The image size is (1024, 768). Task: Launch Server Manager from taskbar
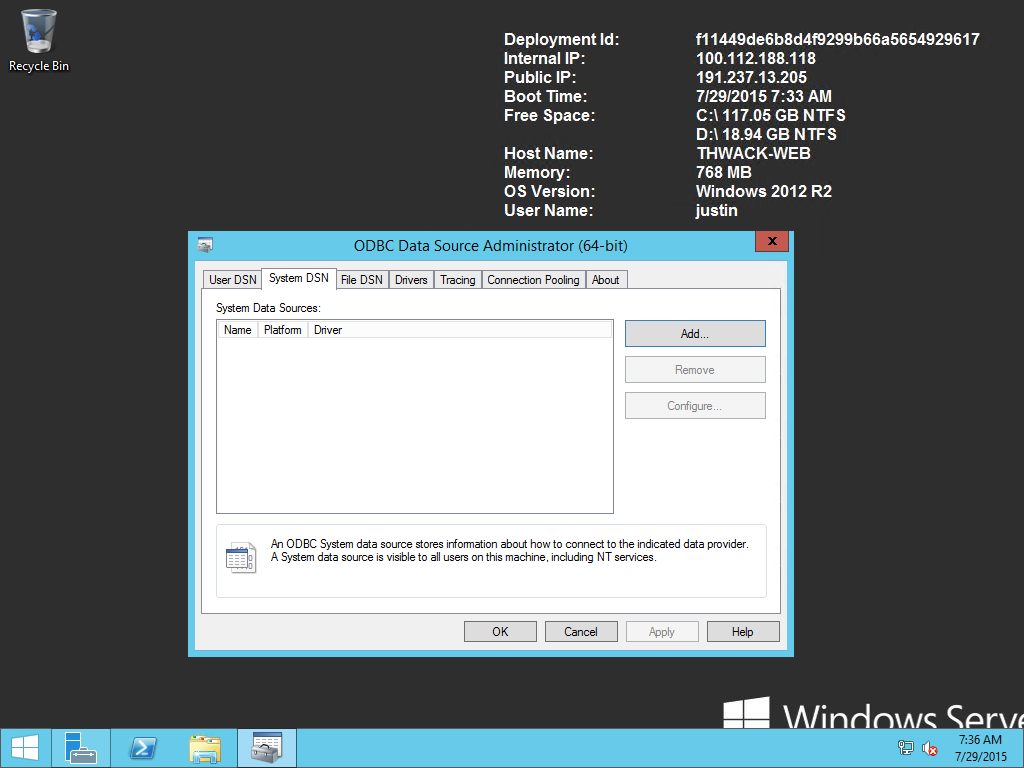coord(81,748)
